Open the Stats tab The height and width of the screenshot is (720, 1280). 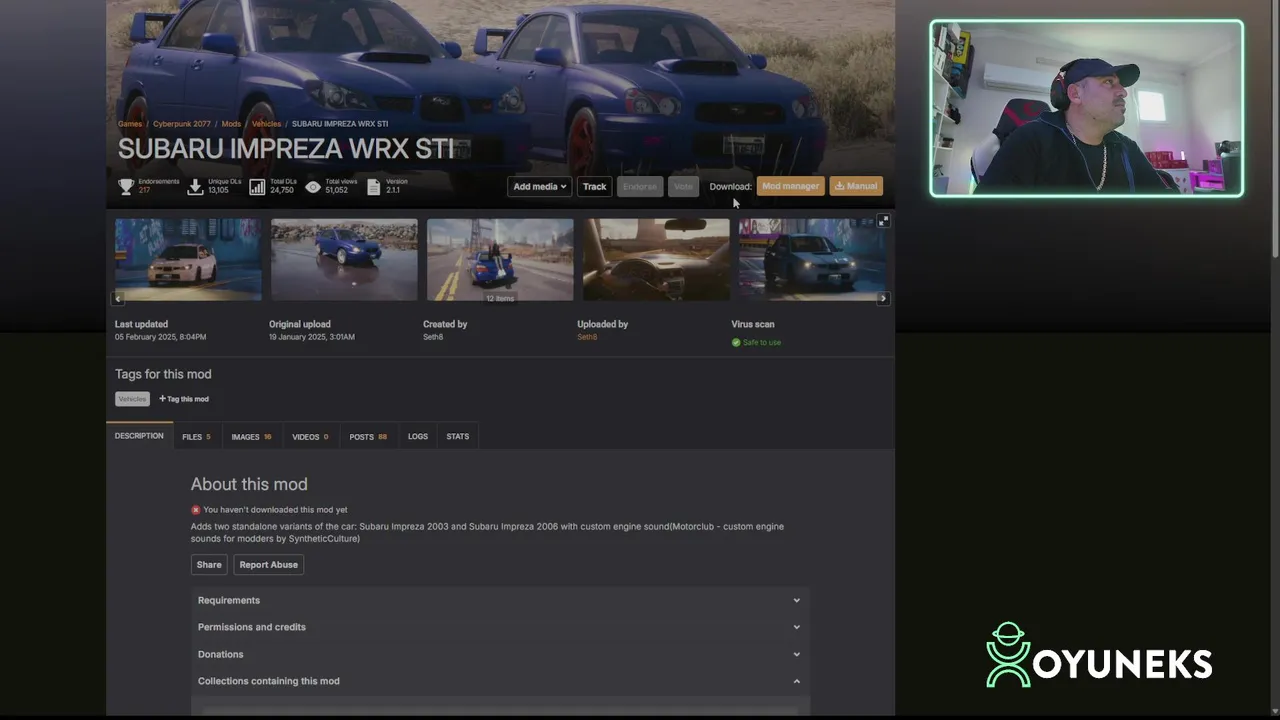pos(458,437)
